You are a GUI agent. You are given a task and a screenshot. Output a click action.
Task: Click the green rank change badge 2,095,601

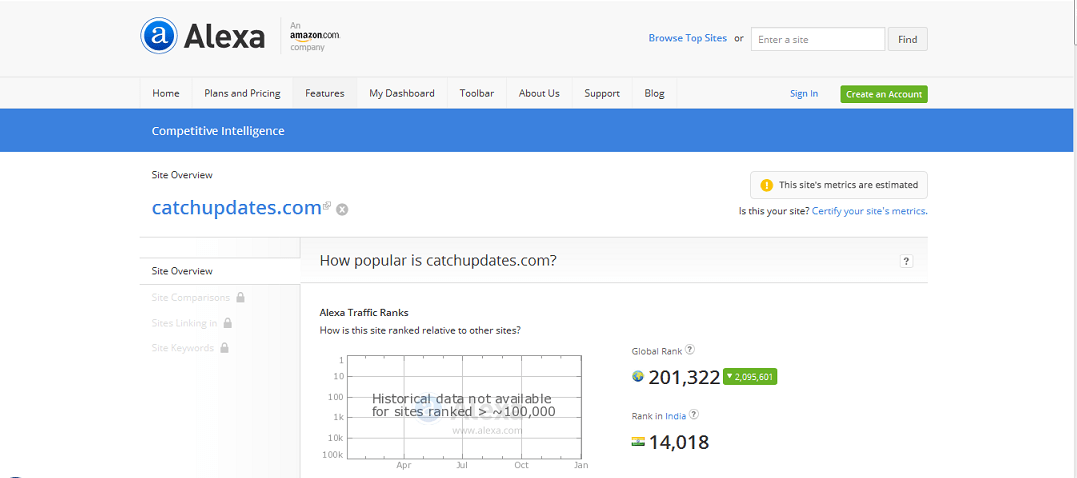tap(750, 376)
